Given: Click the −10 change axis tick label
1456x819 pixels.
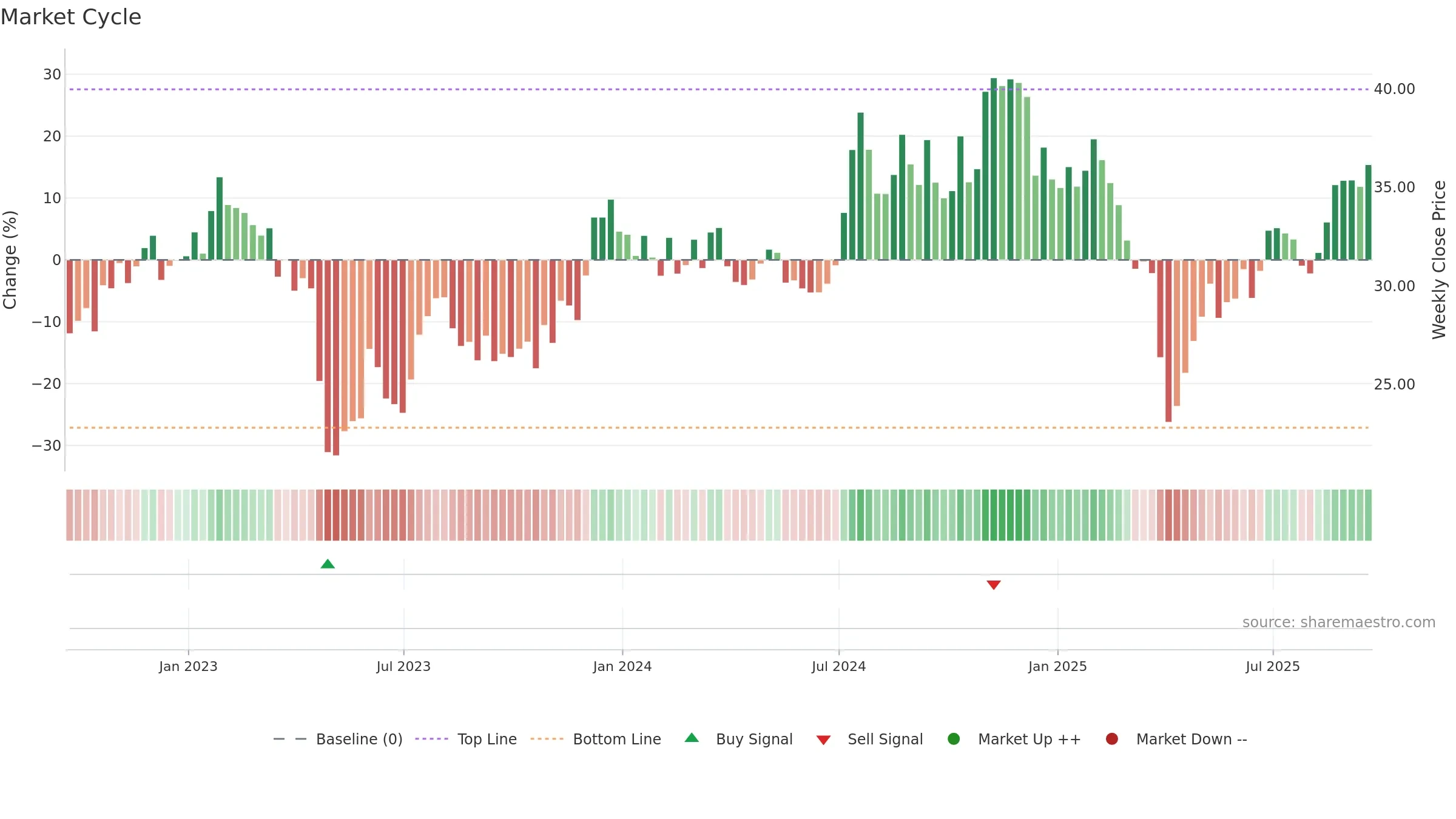Looking at the screenshot, I should click(47, 322).
